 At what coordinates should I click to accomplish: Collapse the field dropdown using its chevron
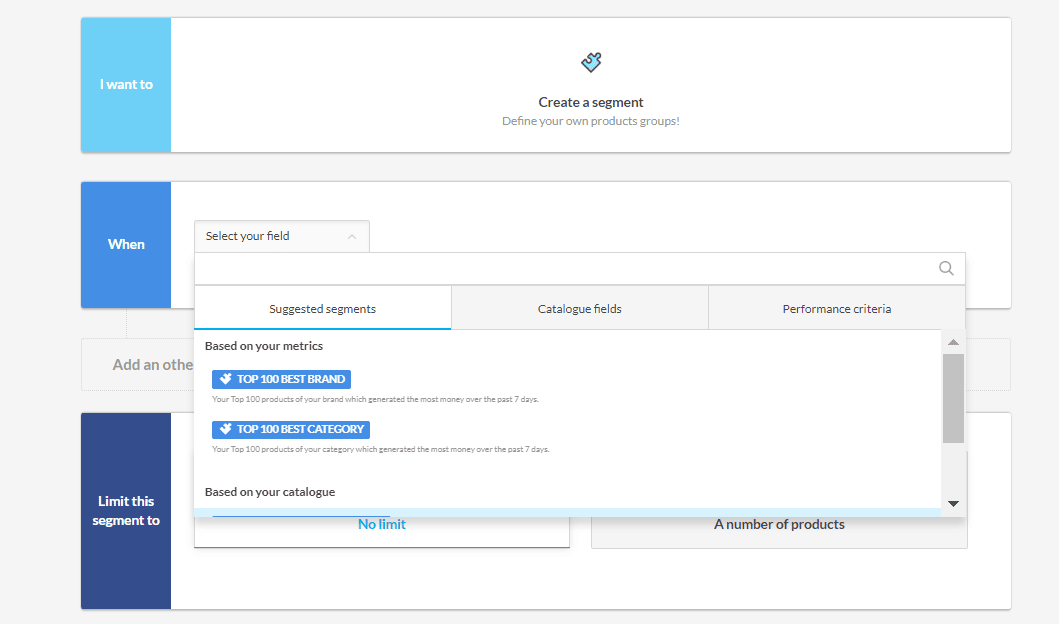click(x=352, y=236)
